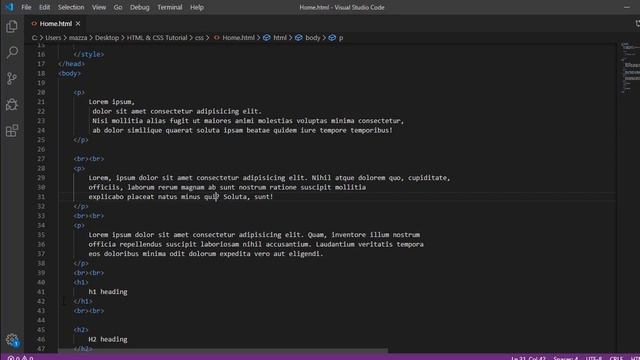The width and height of the screenshot is (640, 360).
Task: Open the Help menu
Action: tap(197, 7)
